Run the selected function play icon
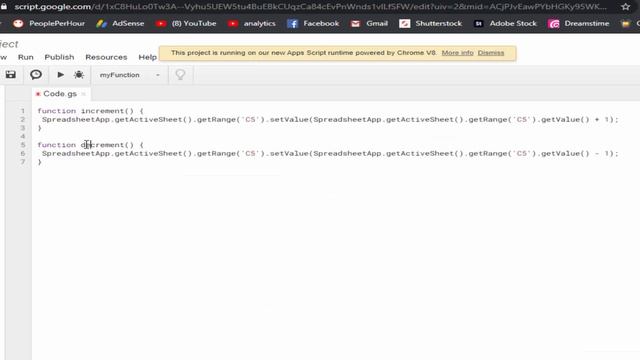Viewport: 640px width, 360px height. pyautogui.click(x=60, y=75)
